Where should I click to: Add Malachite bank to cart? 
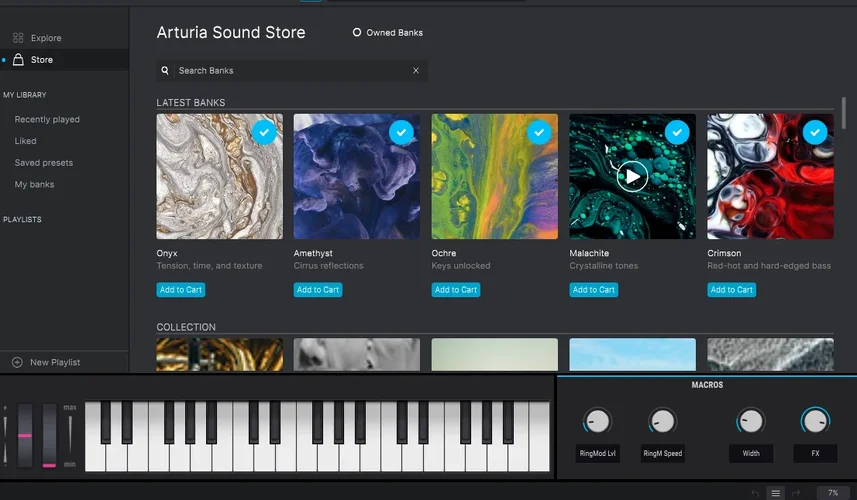pos(594,290)
